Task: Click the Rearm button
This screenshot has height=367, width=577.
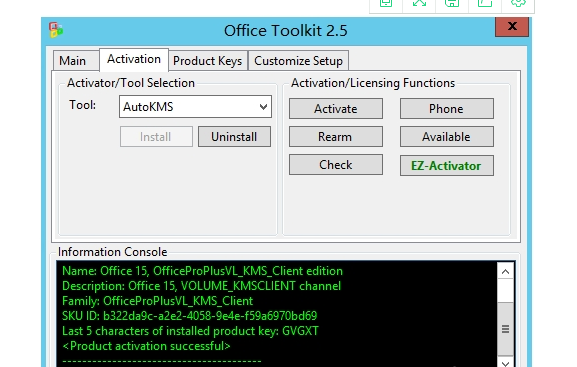Action: (336, 137)
